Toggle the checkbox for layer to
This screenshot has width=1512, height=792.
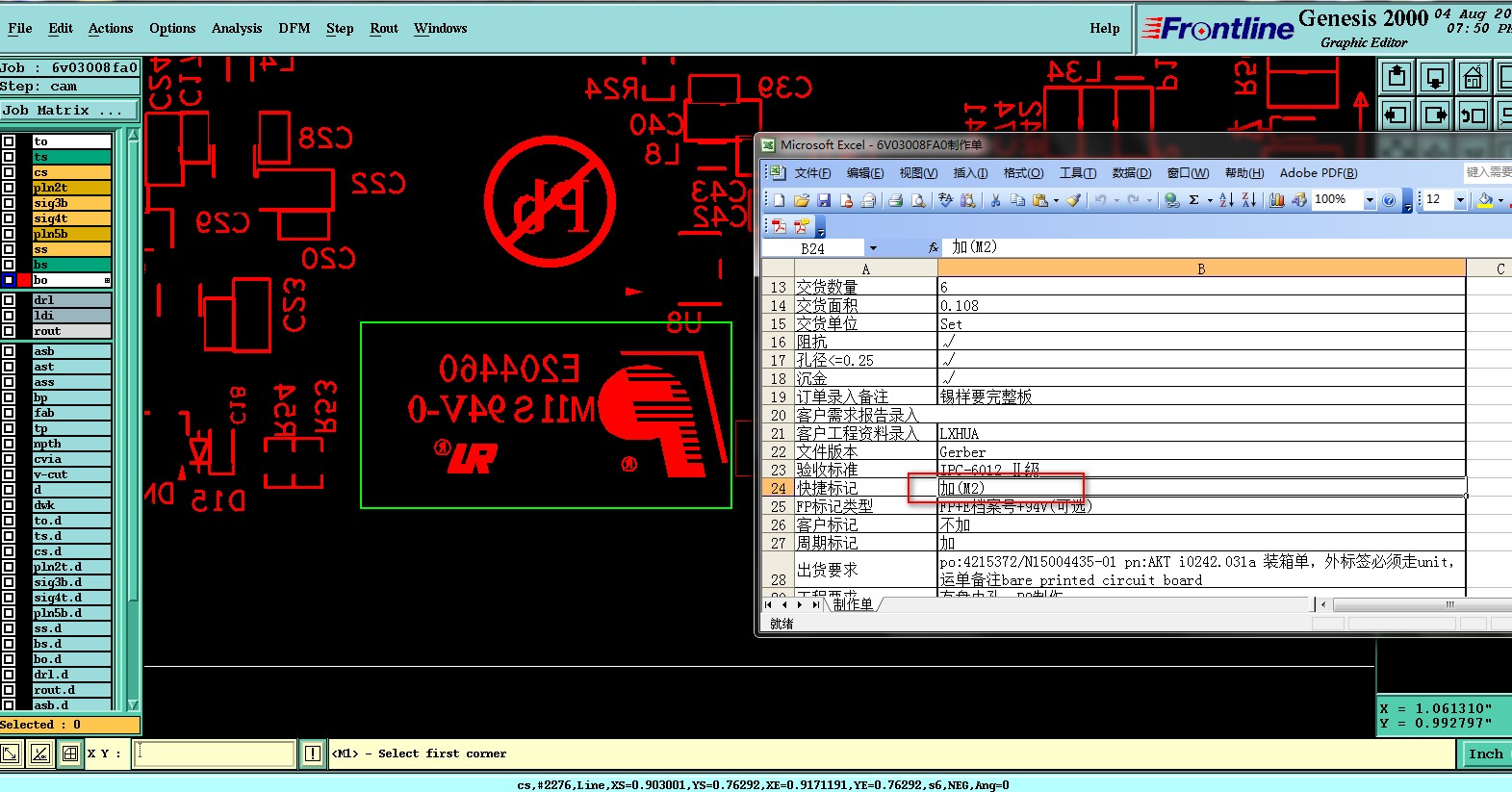pos(9,141)
